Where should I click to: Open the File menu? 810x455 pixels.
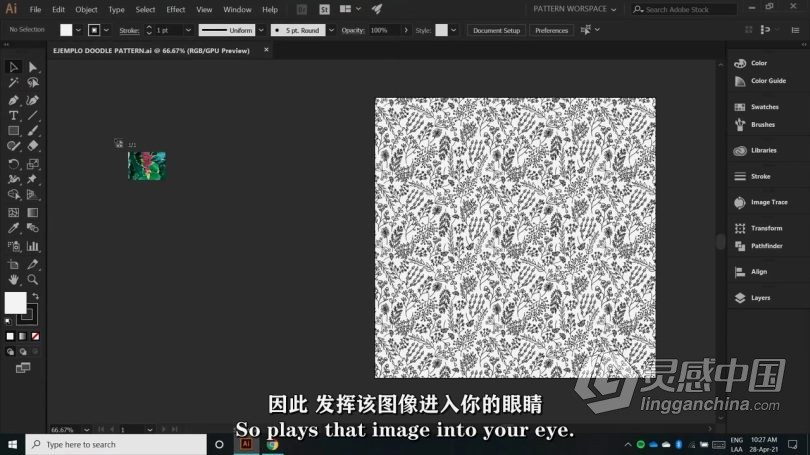click(35, 9)
